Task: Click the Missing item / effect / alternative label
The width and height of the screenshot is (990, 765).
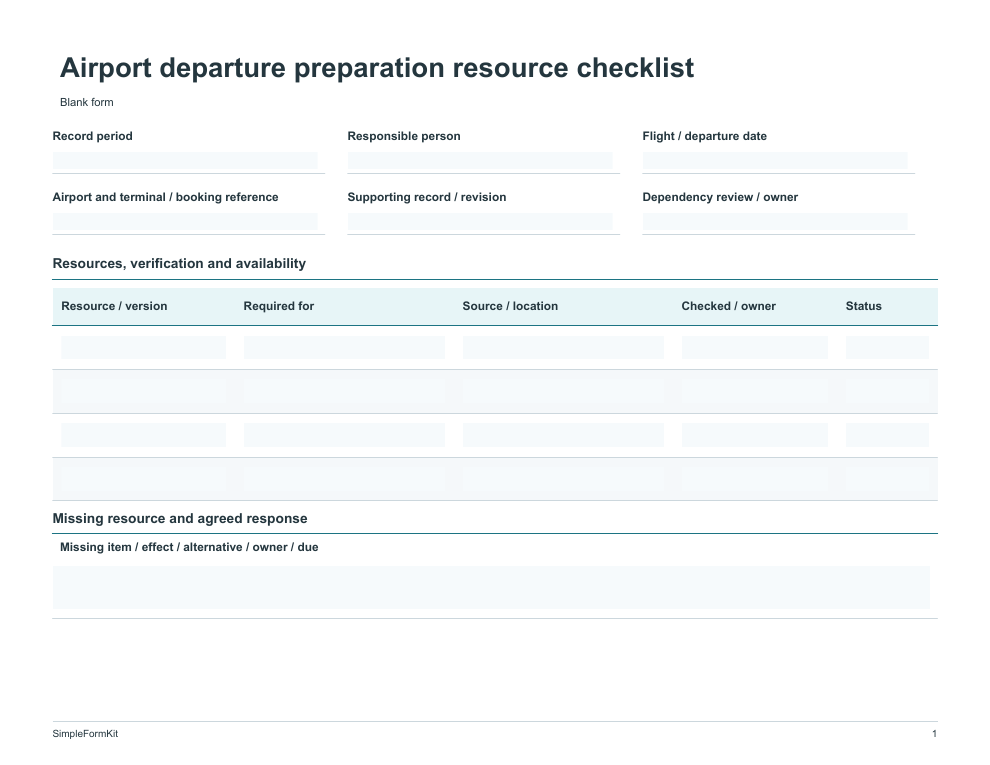Action: 189,547
